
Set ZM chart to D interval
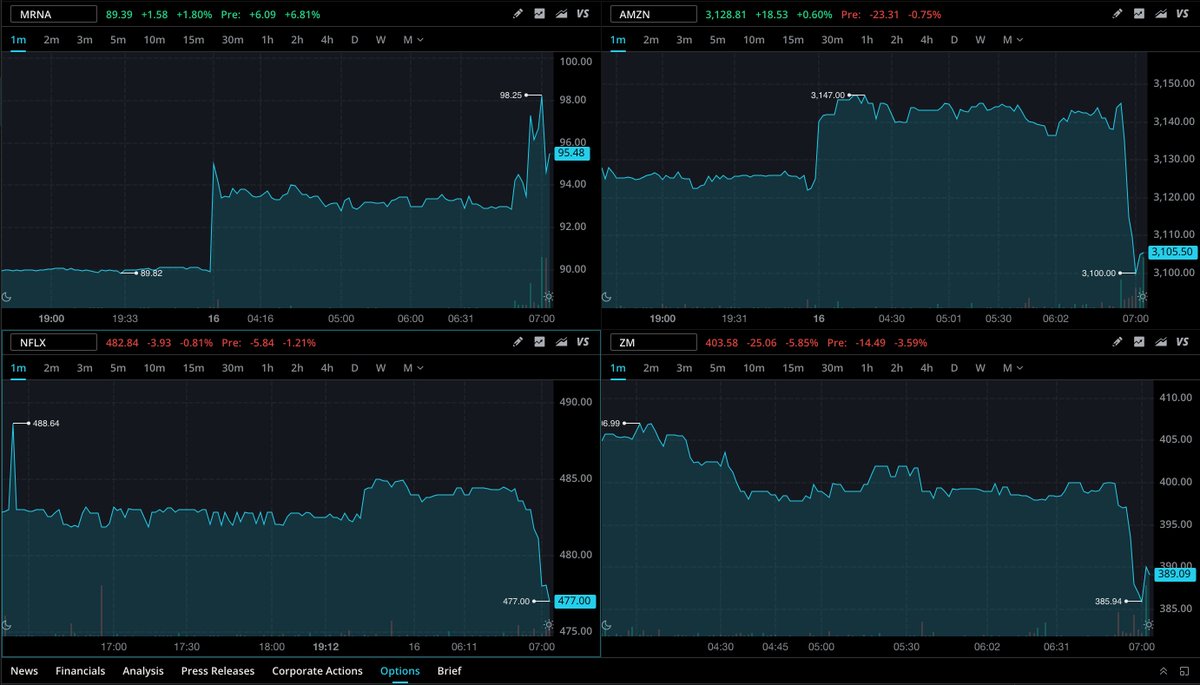954,368
